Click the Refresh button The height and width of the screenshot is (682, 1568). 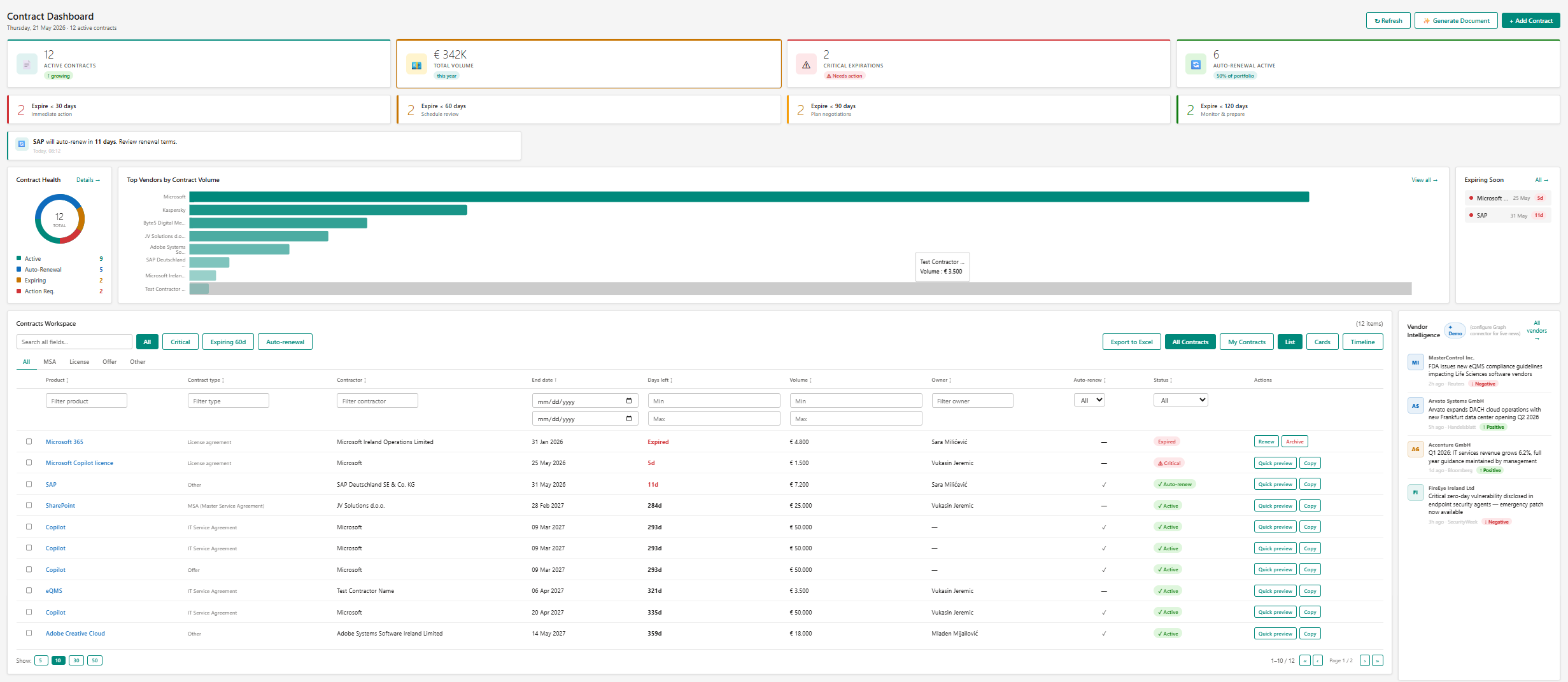coord(1388,20)
